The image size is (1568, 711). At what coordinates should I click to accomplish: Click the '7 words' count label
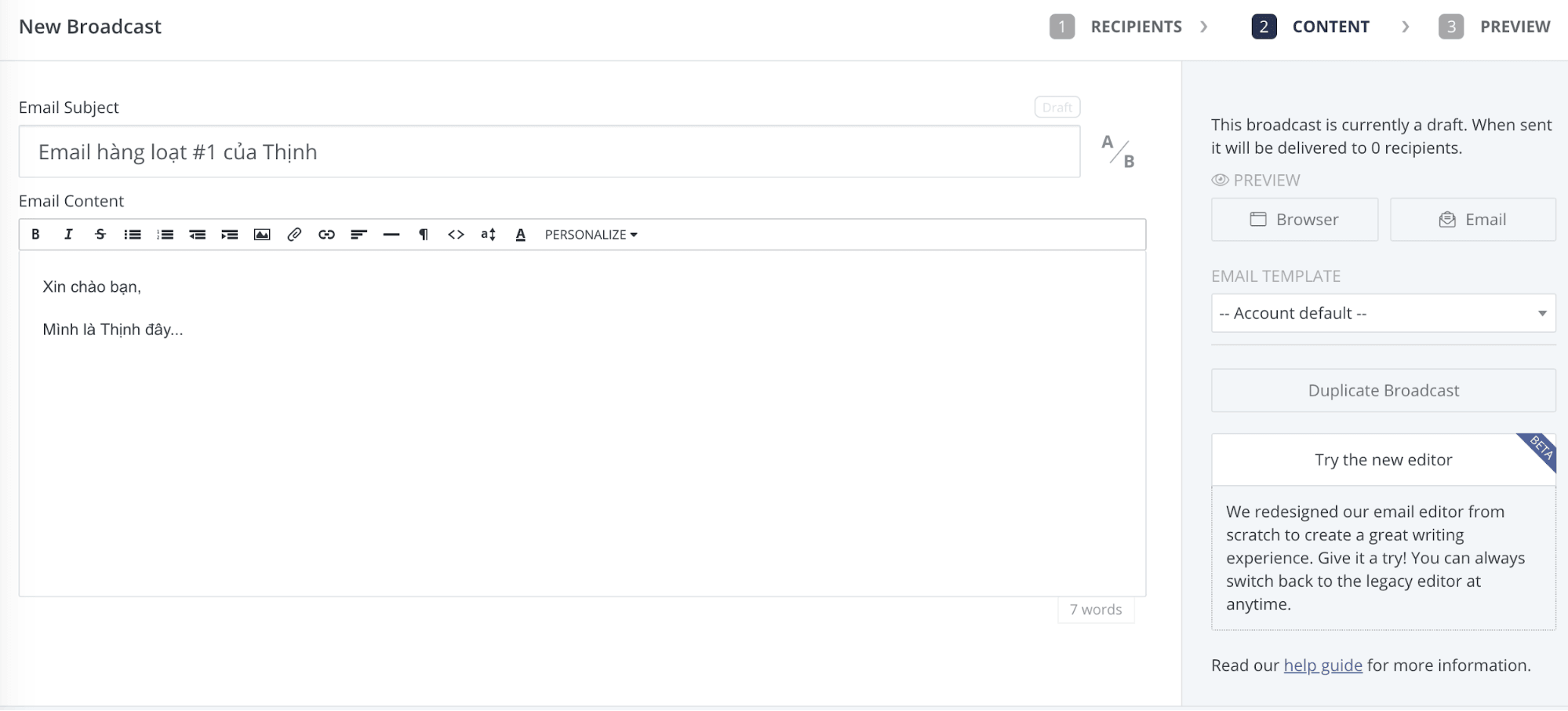coord(1096,610)
